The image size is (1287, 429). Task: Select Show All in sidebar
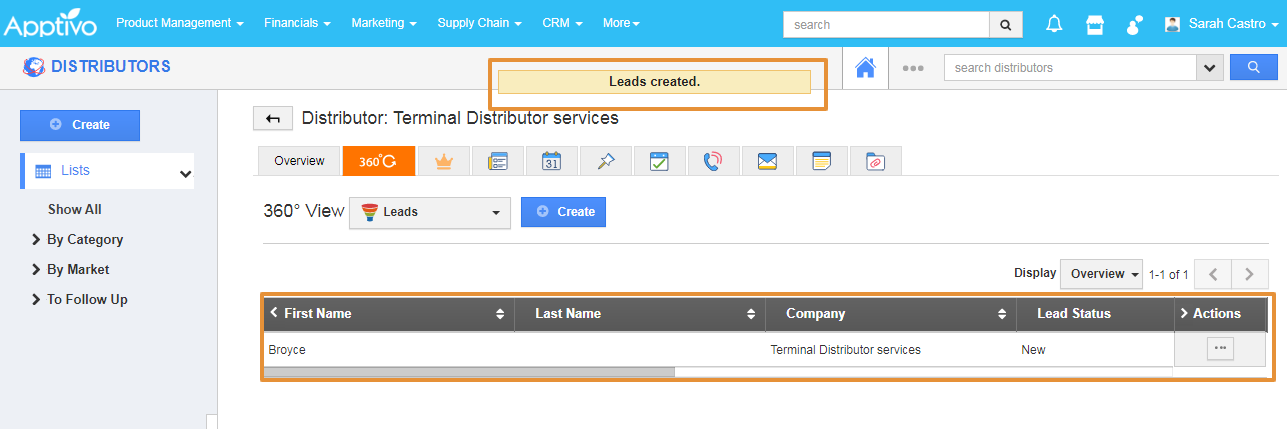coord(75,209)
